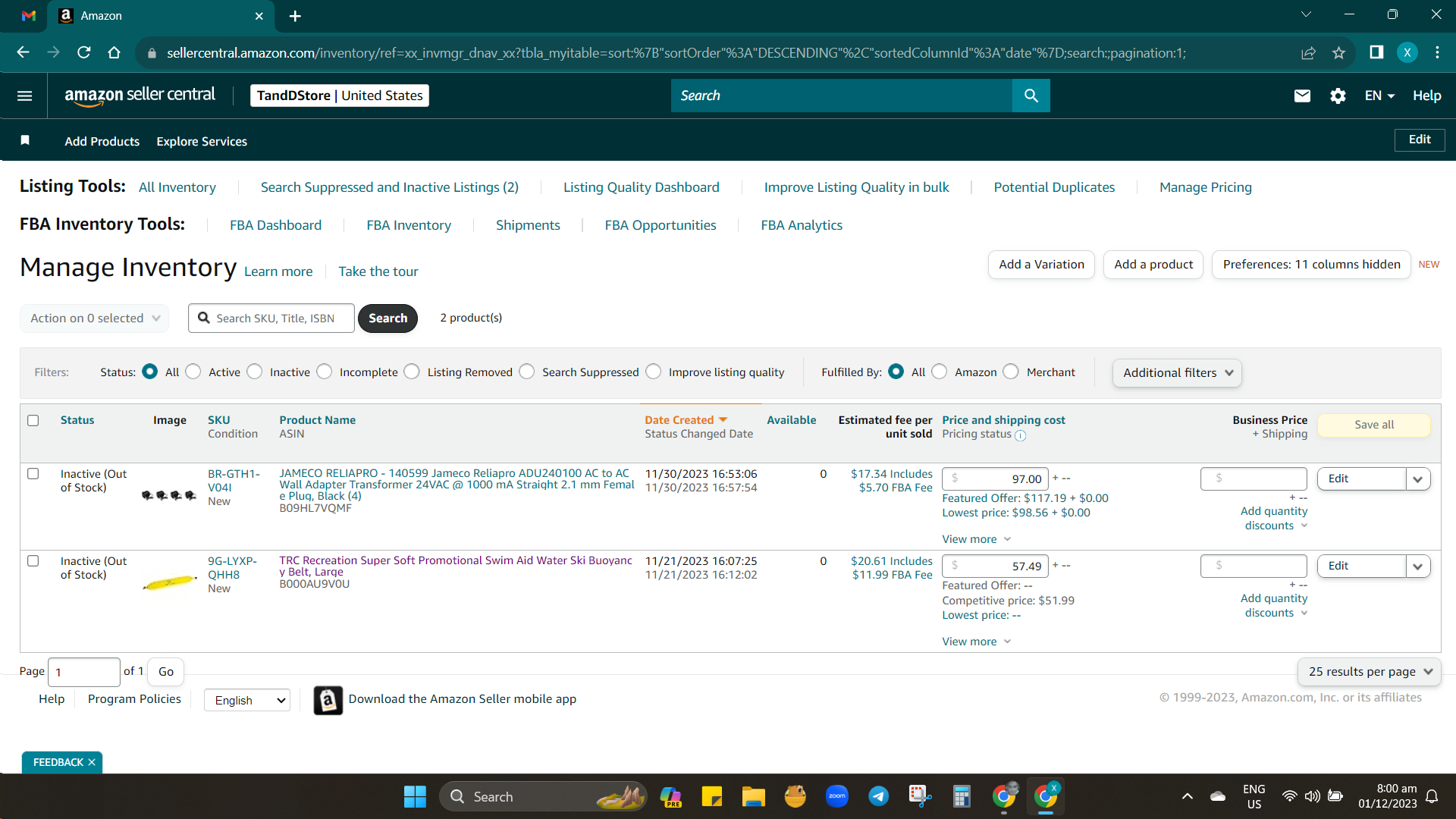Open the Calculator from the taskbar
1456x819 pixels.
[x=962, y=796]
